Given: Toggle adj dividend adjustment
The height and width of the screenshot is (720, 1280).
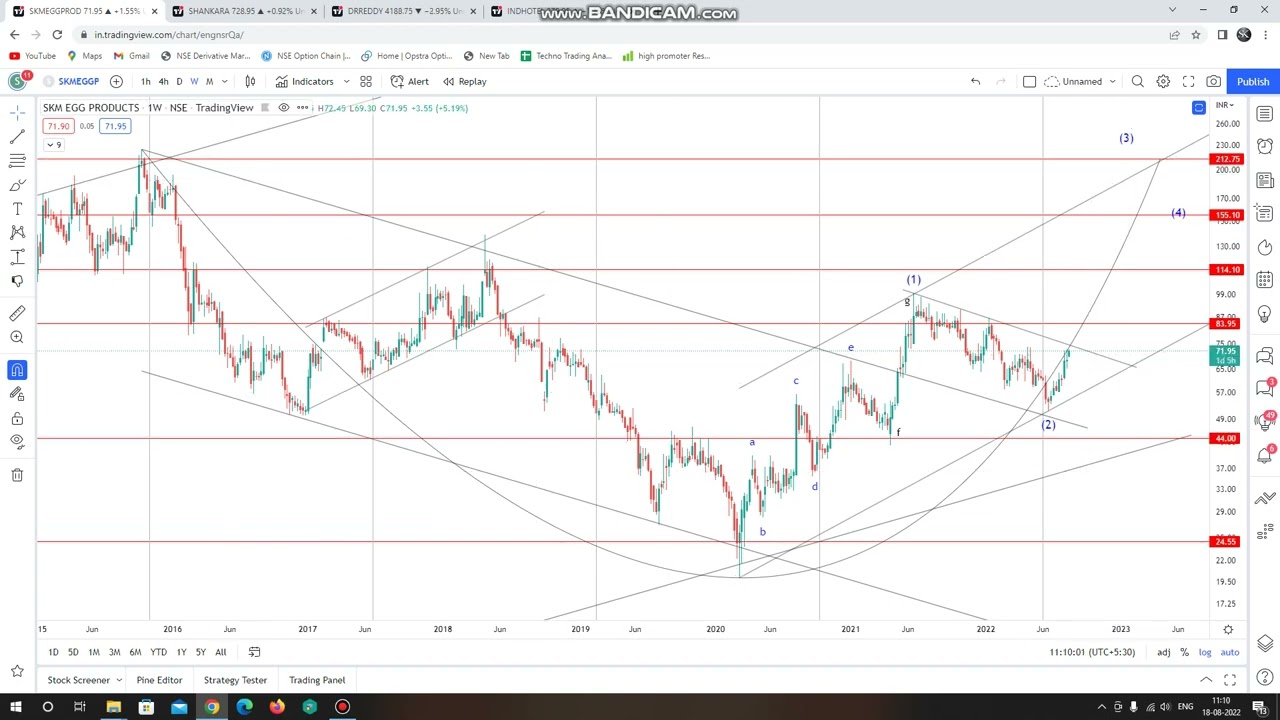Looking at the screenshot, I should pyautogui.click(x=1164, y=652).
